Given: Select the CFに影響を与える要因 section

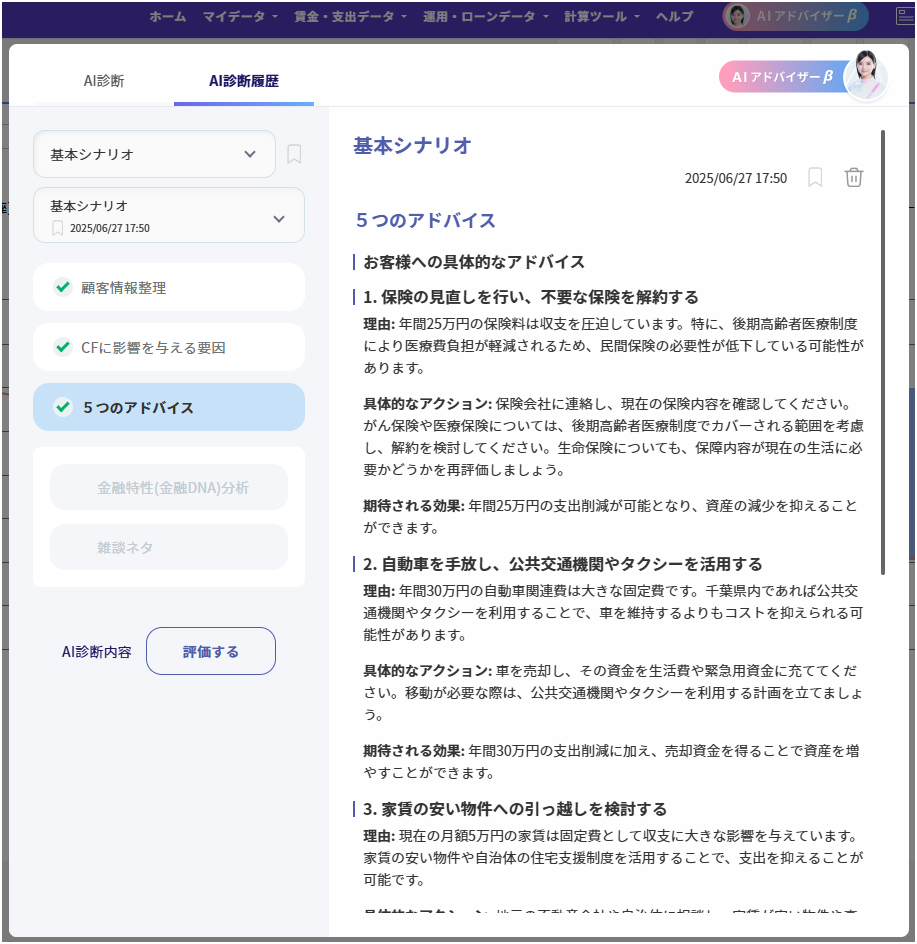Looking at the screenshot, I should (x=169, y=347).
